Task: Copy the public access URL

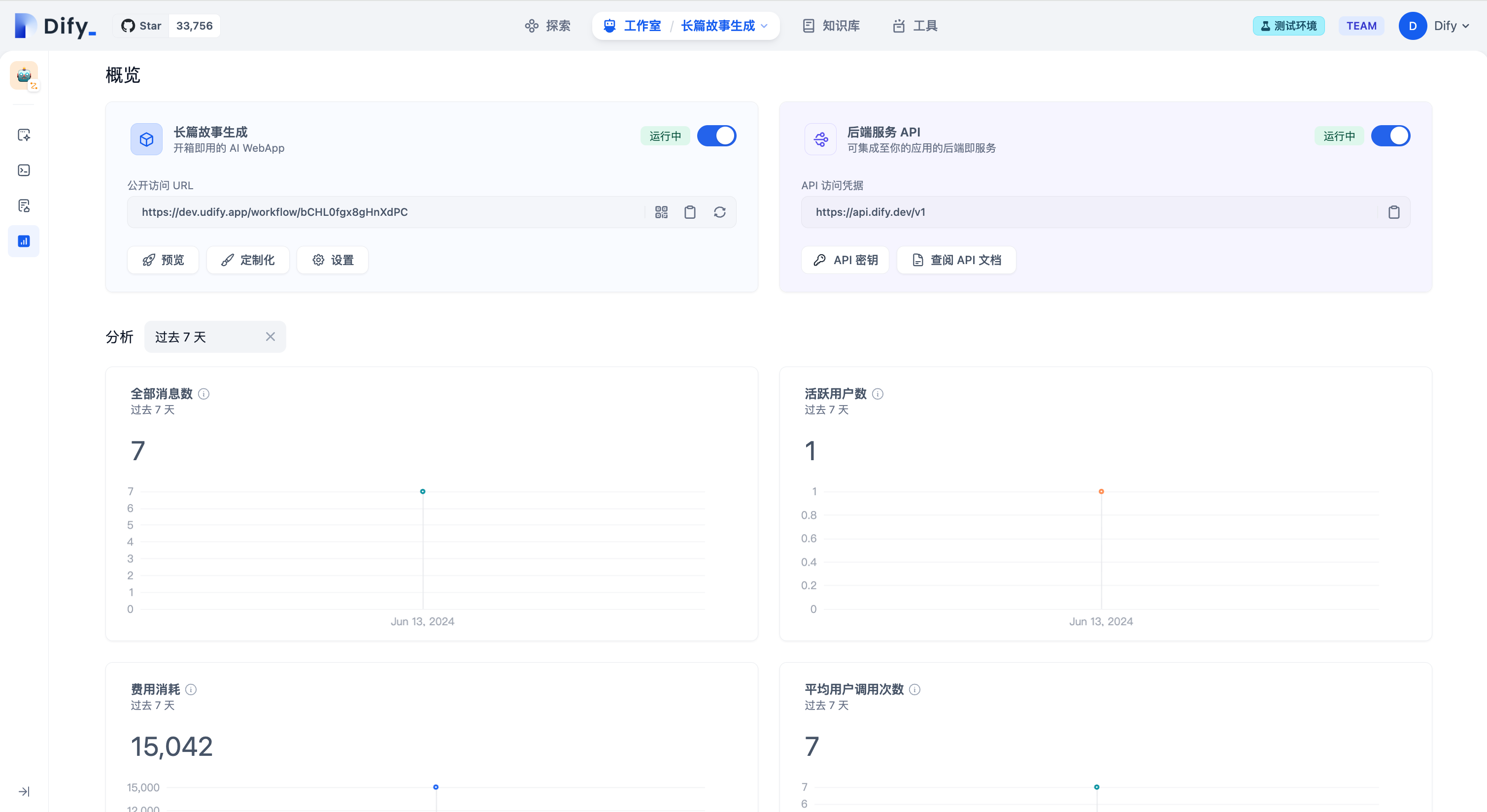Action: click(690, 212)
